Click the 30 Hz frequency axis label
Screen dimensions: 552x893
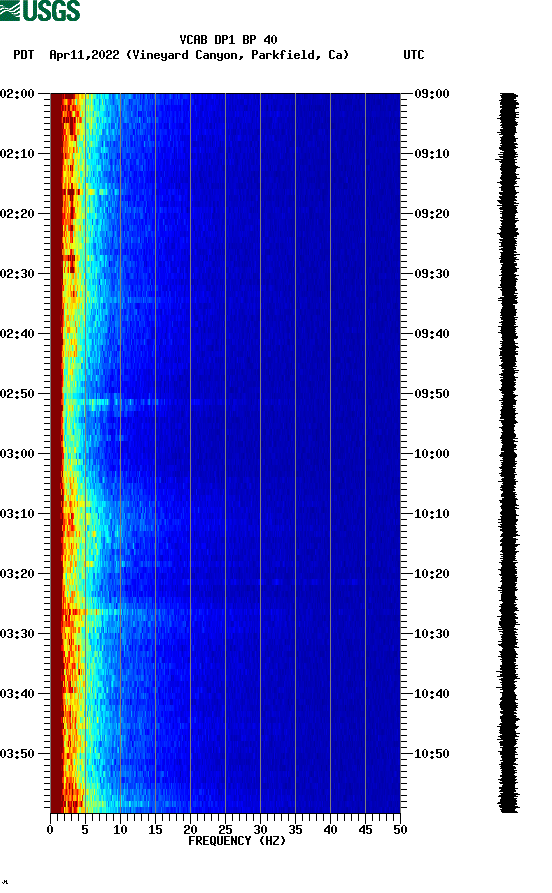pos(260,830)
